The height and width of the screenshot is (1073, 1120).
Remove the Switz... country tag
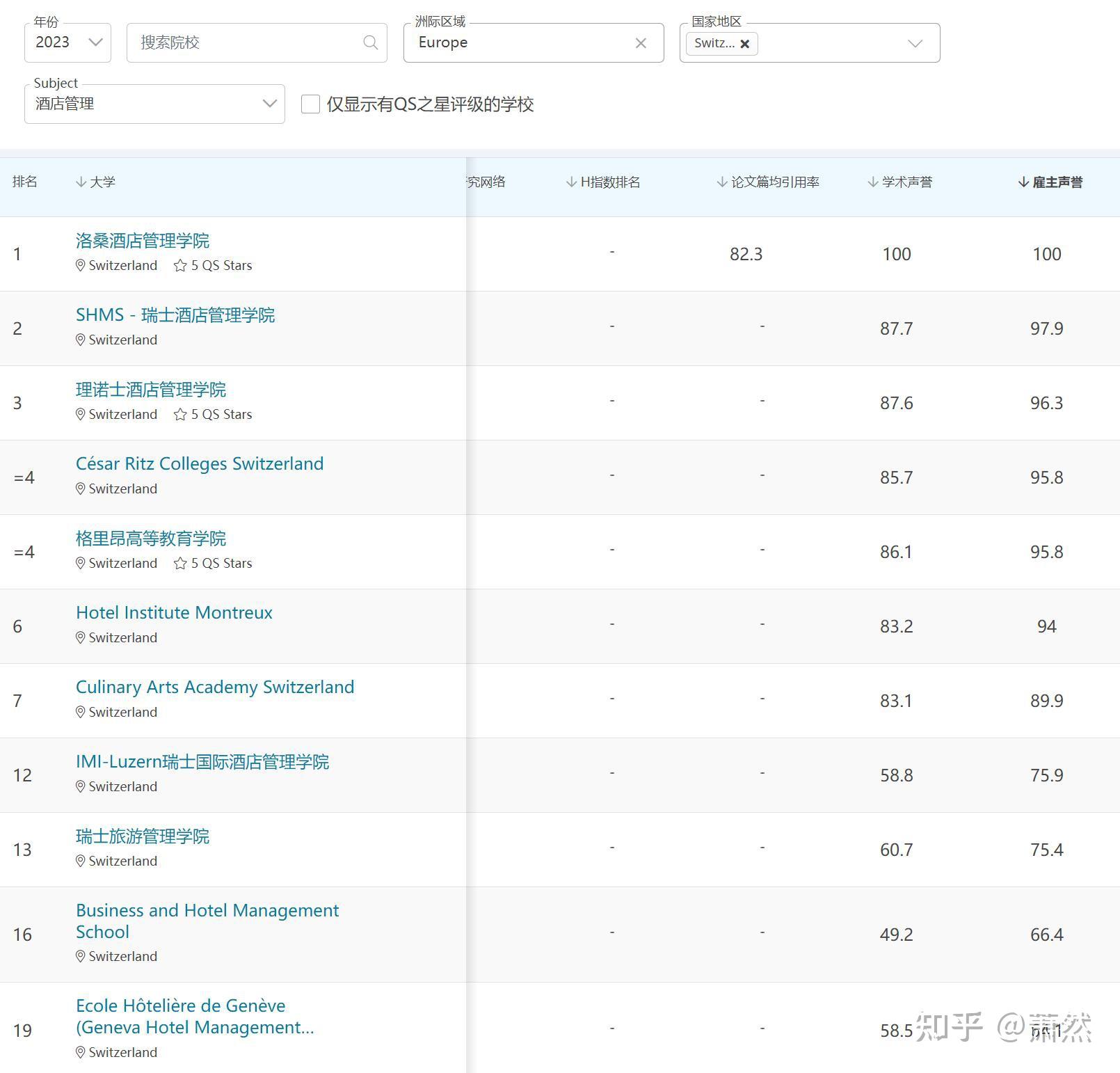click(x=745, y=44)
